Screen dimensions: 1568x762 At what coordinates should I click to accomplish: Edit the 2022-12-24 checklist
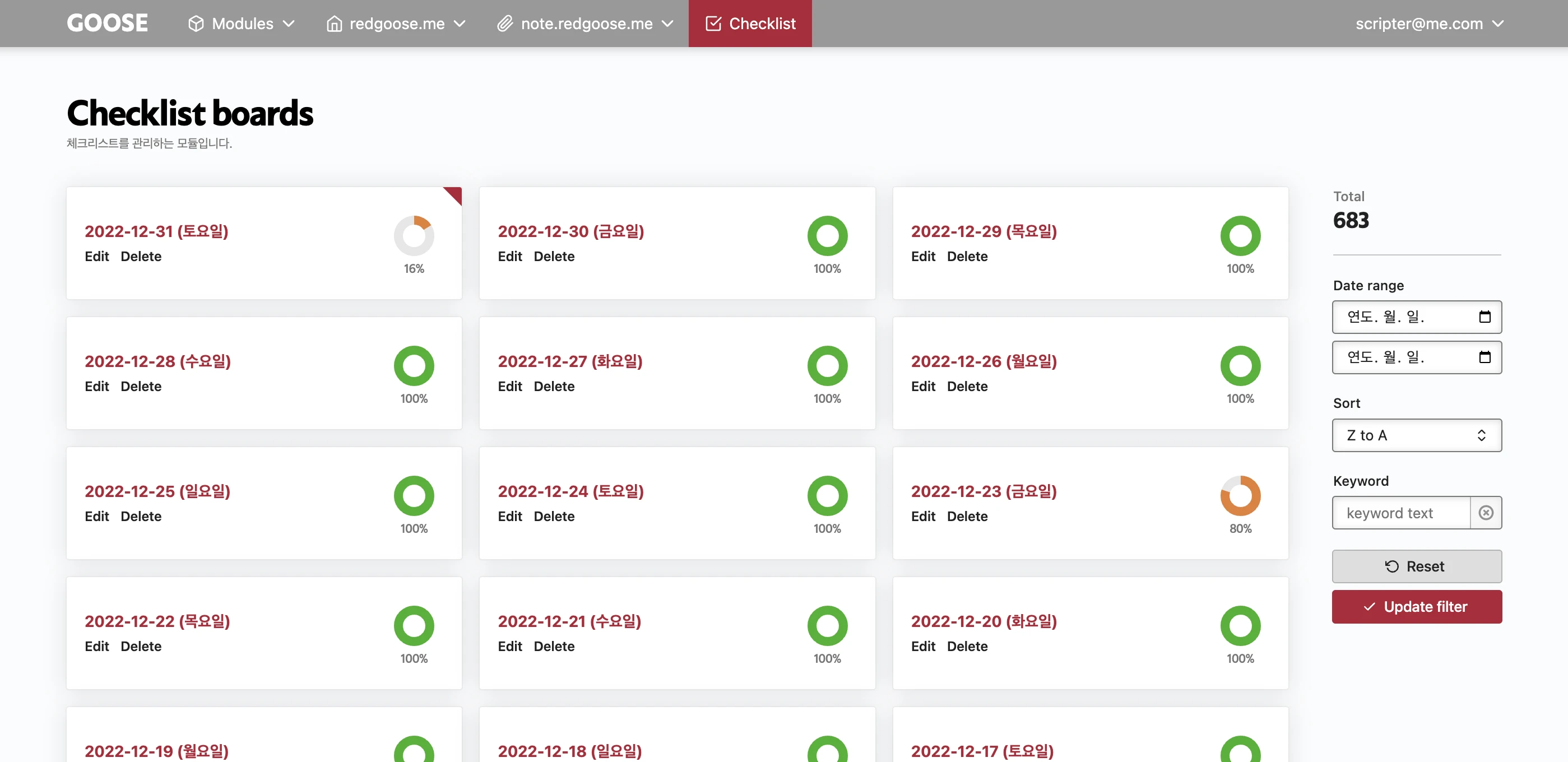tap(510, 516)
